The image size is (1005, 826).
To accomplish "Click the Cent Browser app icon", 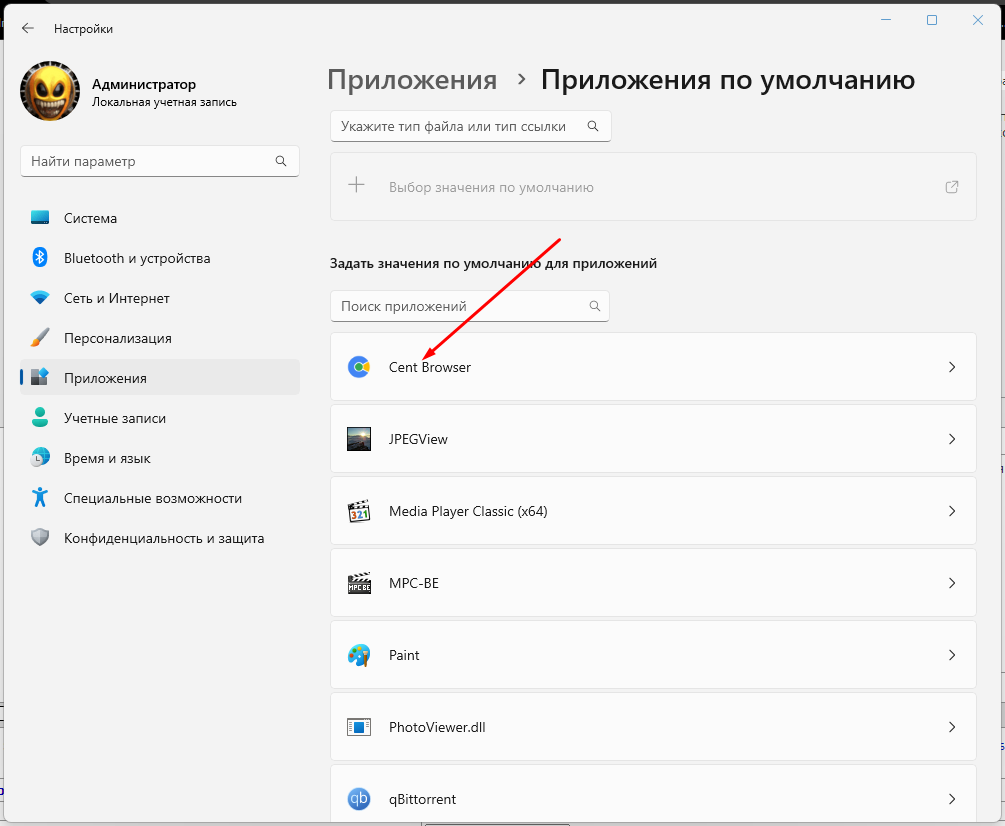I will (359, 367).
